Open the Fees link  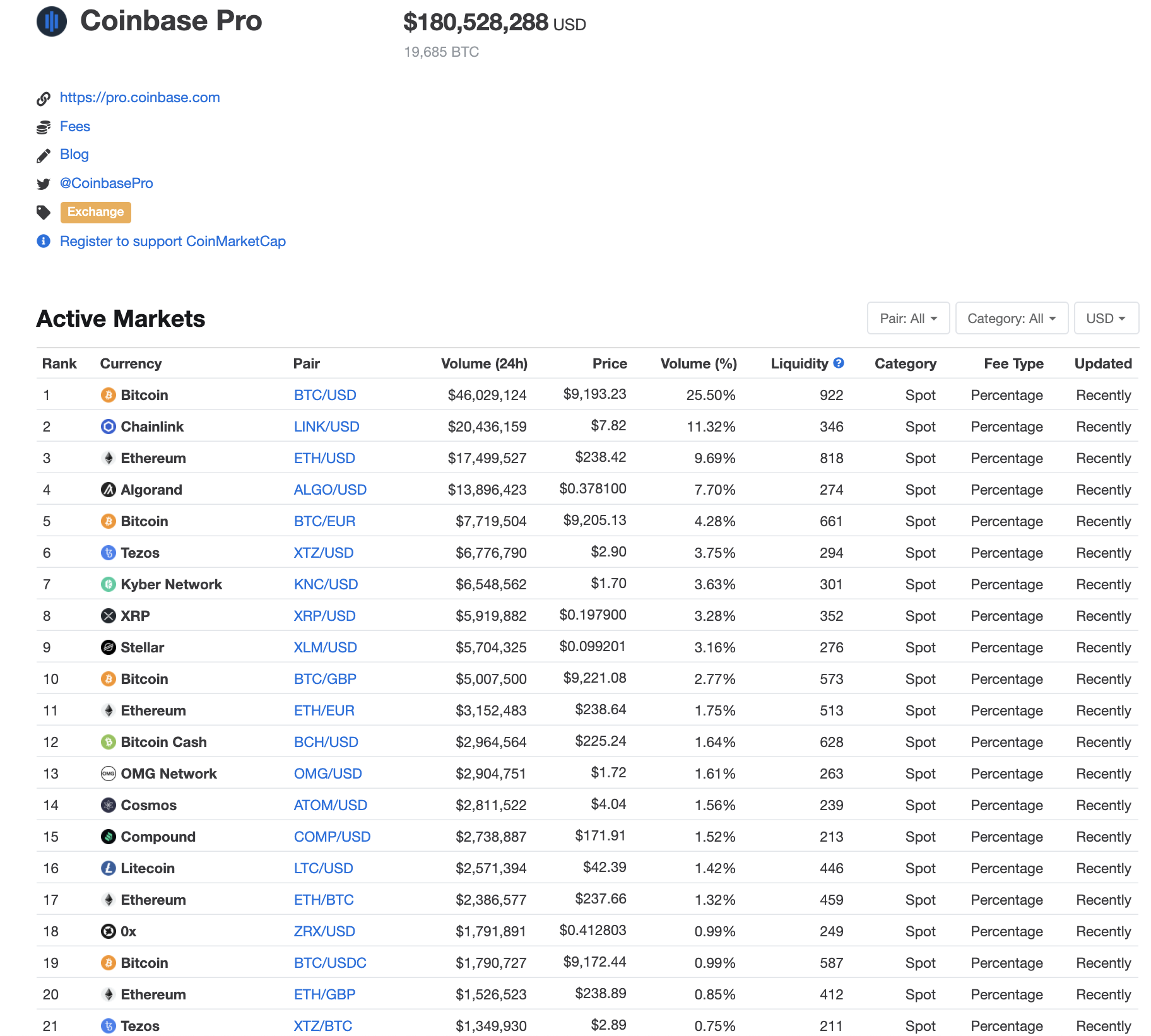point(75,127)
